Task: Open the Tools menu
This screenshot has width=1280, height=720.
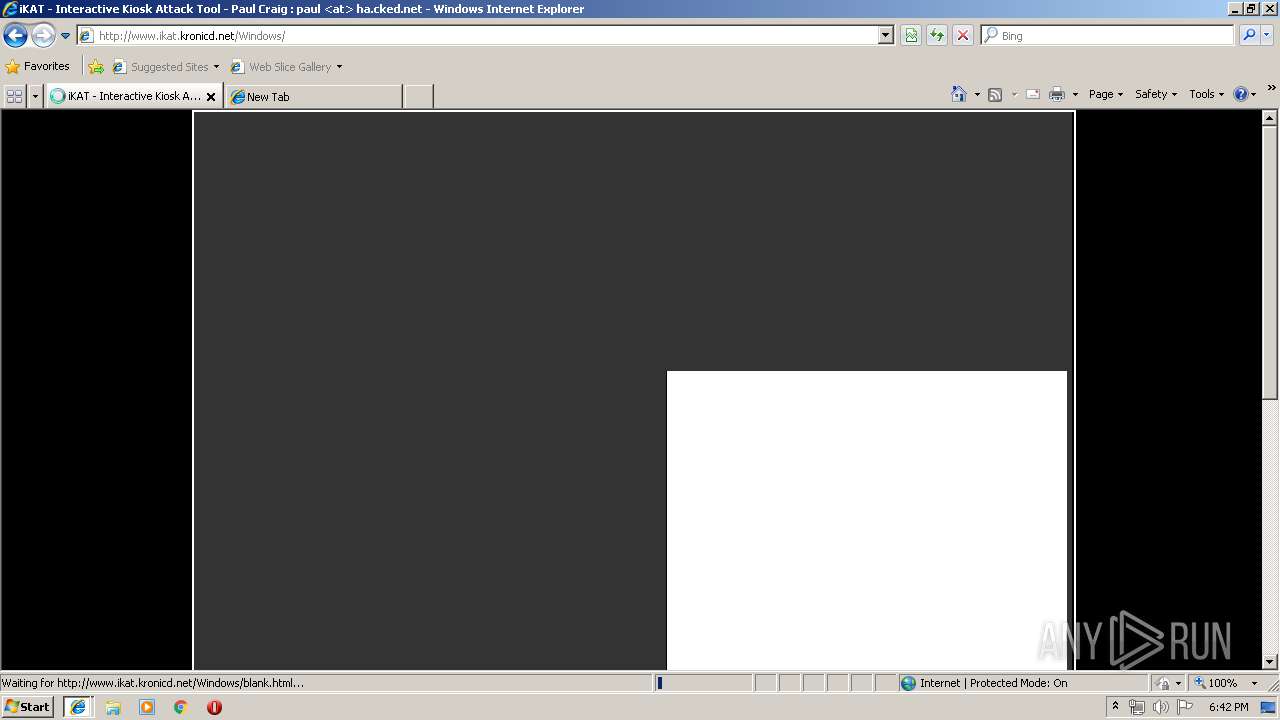Action: pos(1207,94)
